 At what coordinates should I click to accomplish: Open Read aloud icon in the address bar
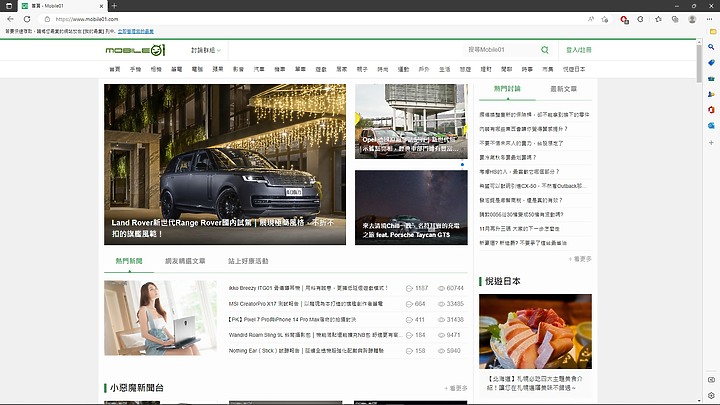591,19
